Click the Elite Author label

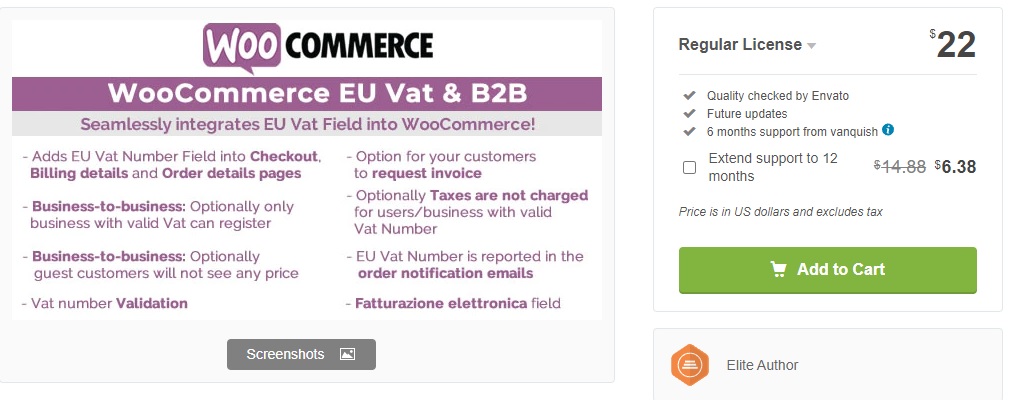tap(762, 365)
